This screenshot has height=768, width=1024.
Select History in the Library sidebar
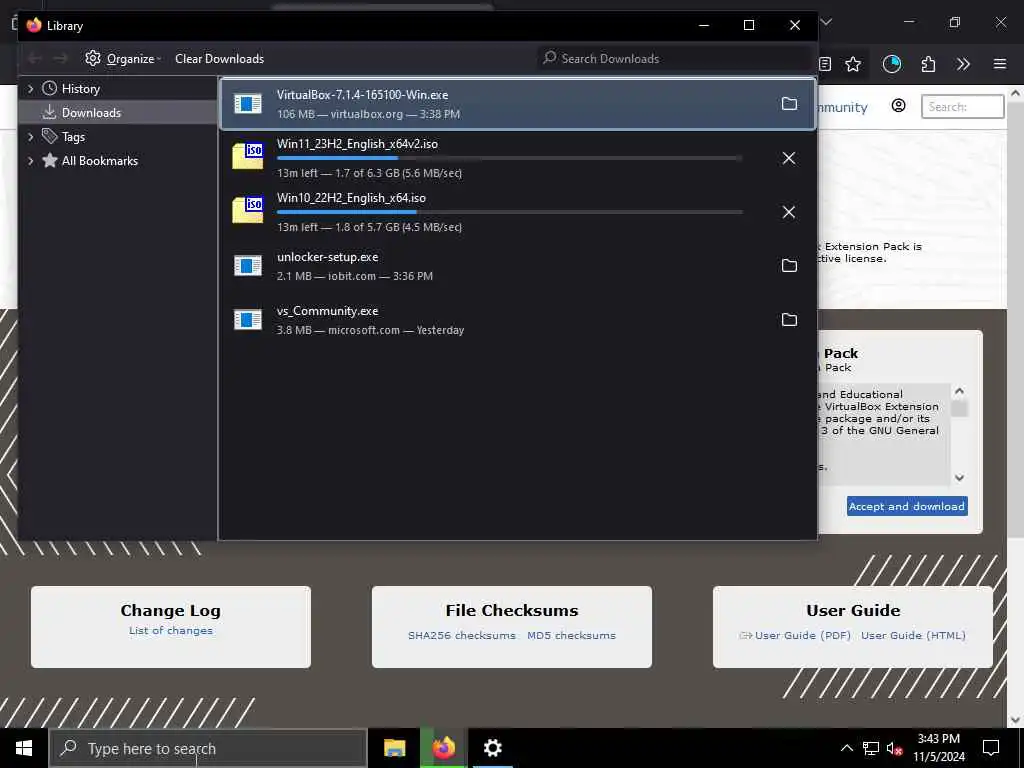click(x=80, y=89)
